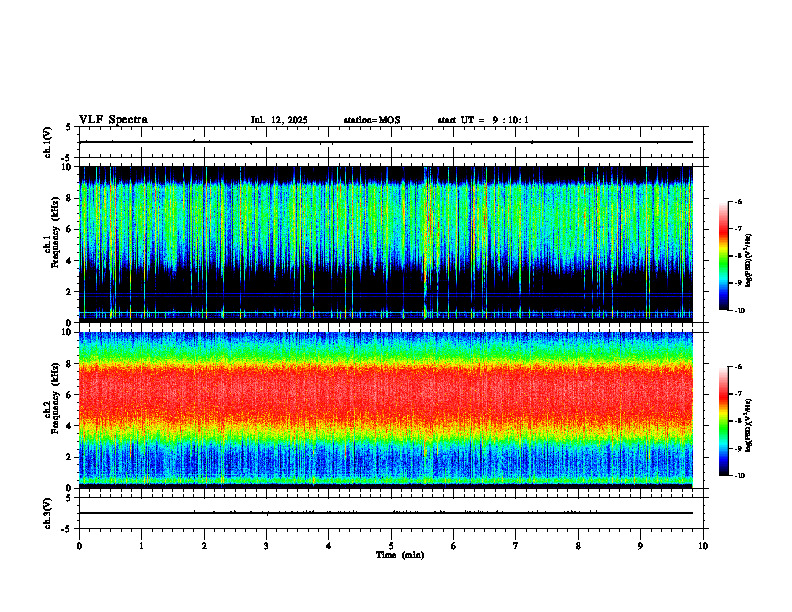Click the "7" minute tick label
The image size is (792, 612).
[516, 546]
